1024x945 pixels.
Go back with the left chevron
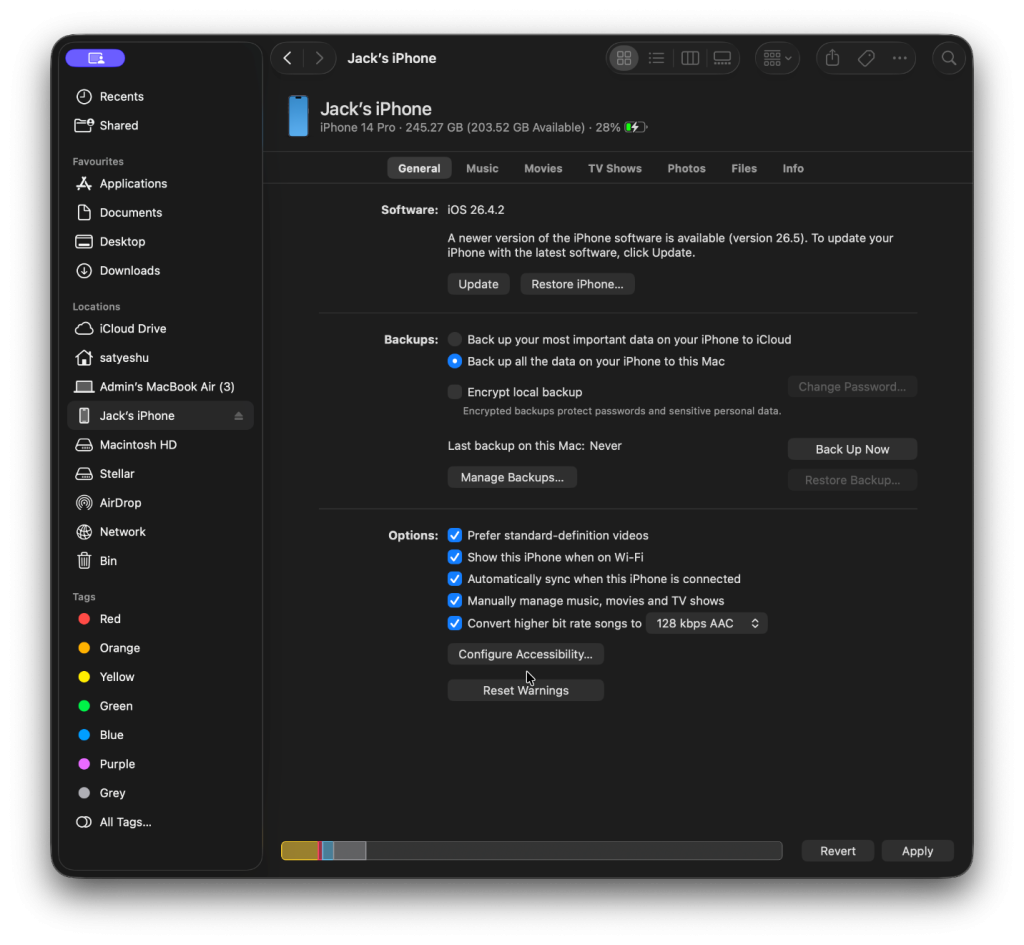tap(287, 58)
